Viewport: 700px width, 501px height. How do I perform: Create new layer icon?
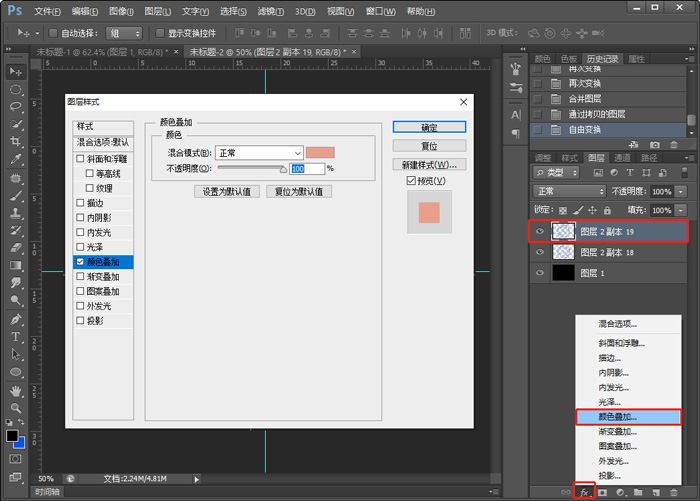[x=656, y=493]
